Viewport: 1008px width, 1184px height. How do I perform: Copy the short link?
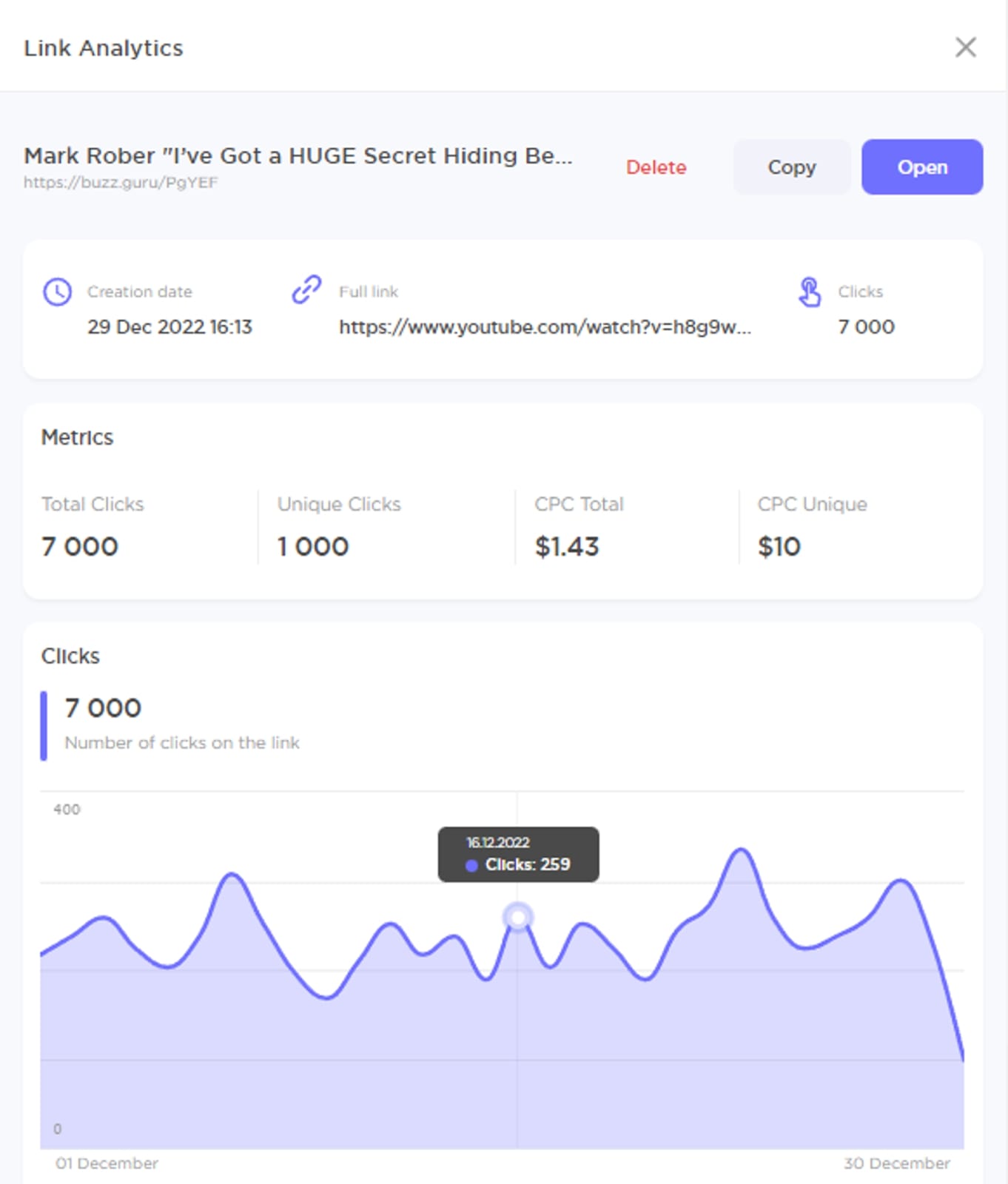791,167
